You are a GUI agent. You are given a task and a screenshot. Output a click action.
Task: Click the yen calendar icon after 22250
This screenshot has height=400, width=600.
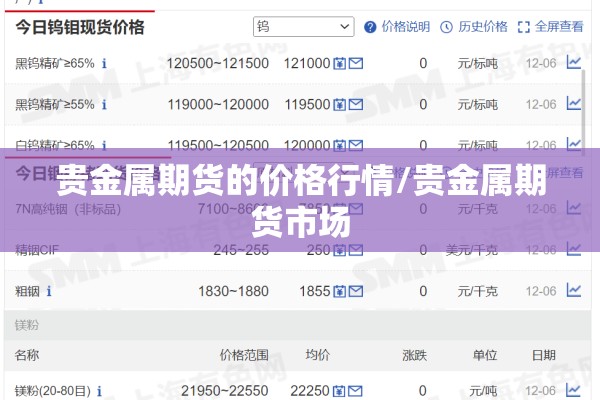coord(339,391)
